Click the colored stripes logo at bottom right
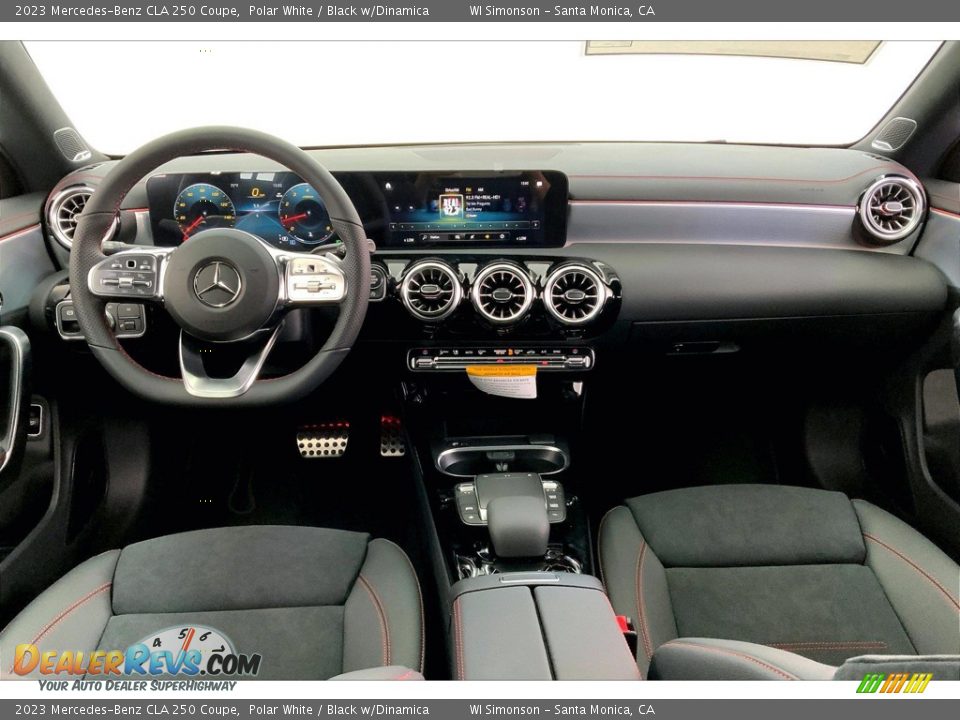960x720 pixels. pyautogui.click(x=894, y=683)
